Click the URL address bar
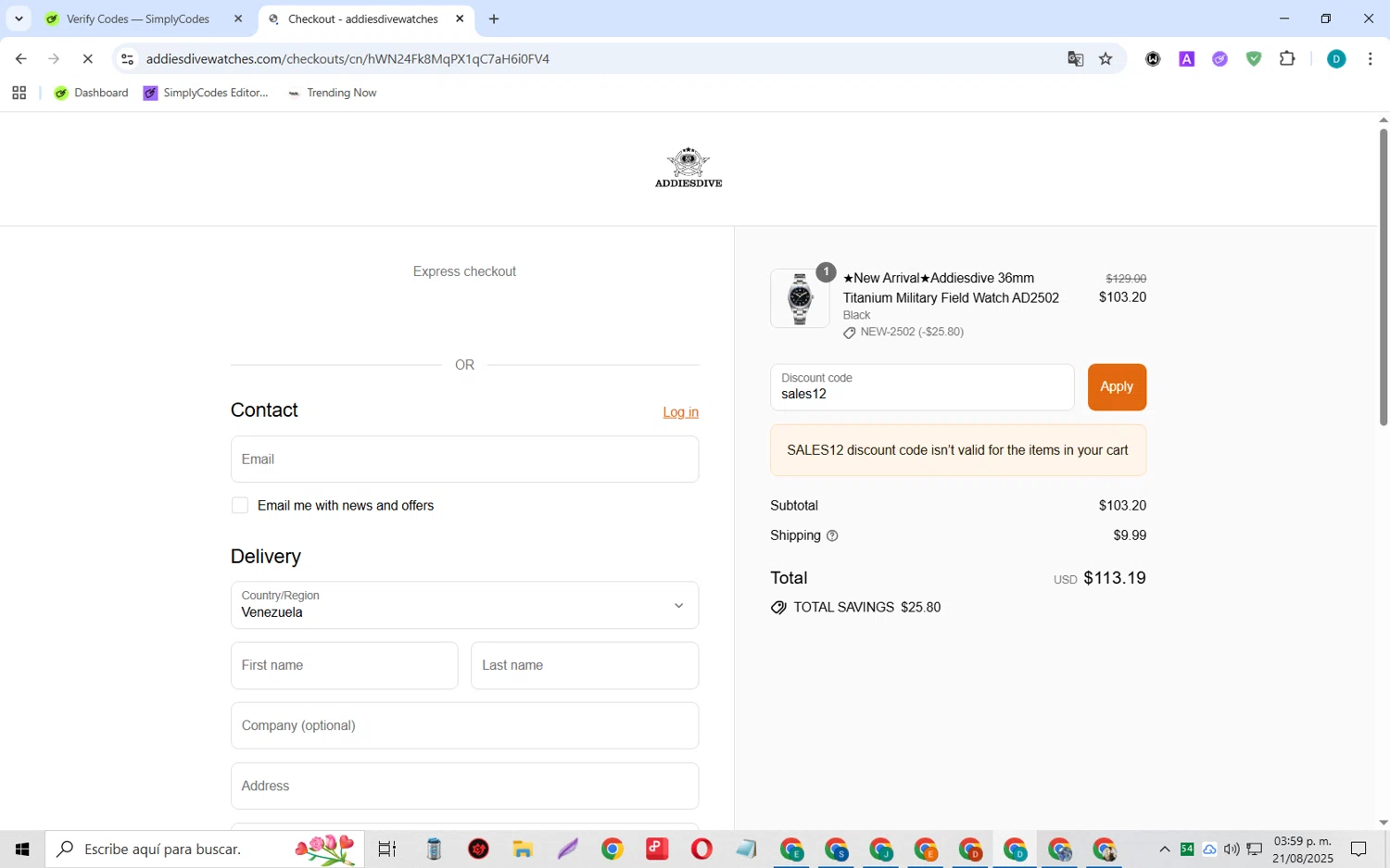Image resolution: width=1390 pixels, height=868 pixels. 593,58
